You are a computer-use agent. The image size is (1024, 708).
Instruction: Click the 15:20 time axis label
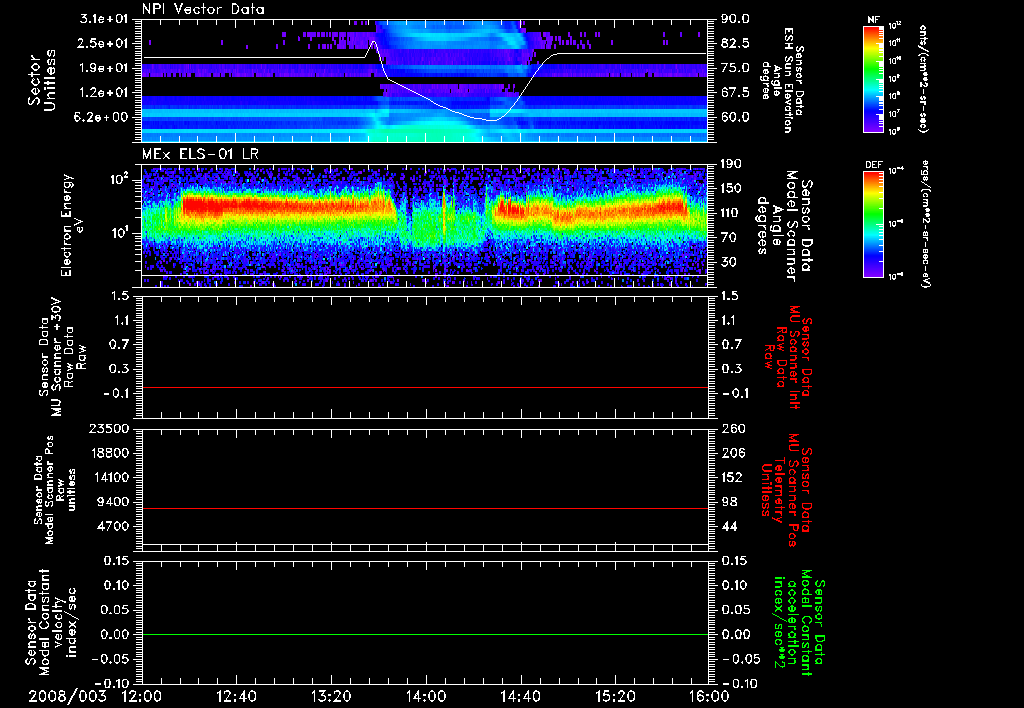click(614, 695)
